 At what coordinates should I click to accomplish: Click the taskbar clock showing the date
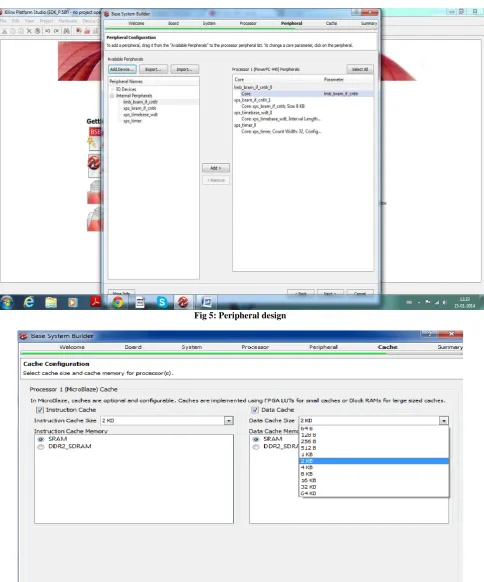pos(464,303)
